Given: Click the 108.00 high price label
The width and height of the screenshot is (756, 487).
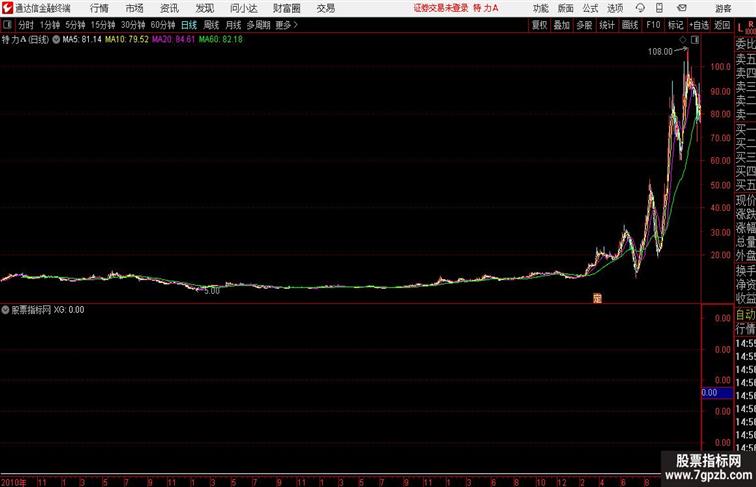Looking at the screenshot, I should pos(660,52).
